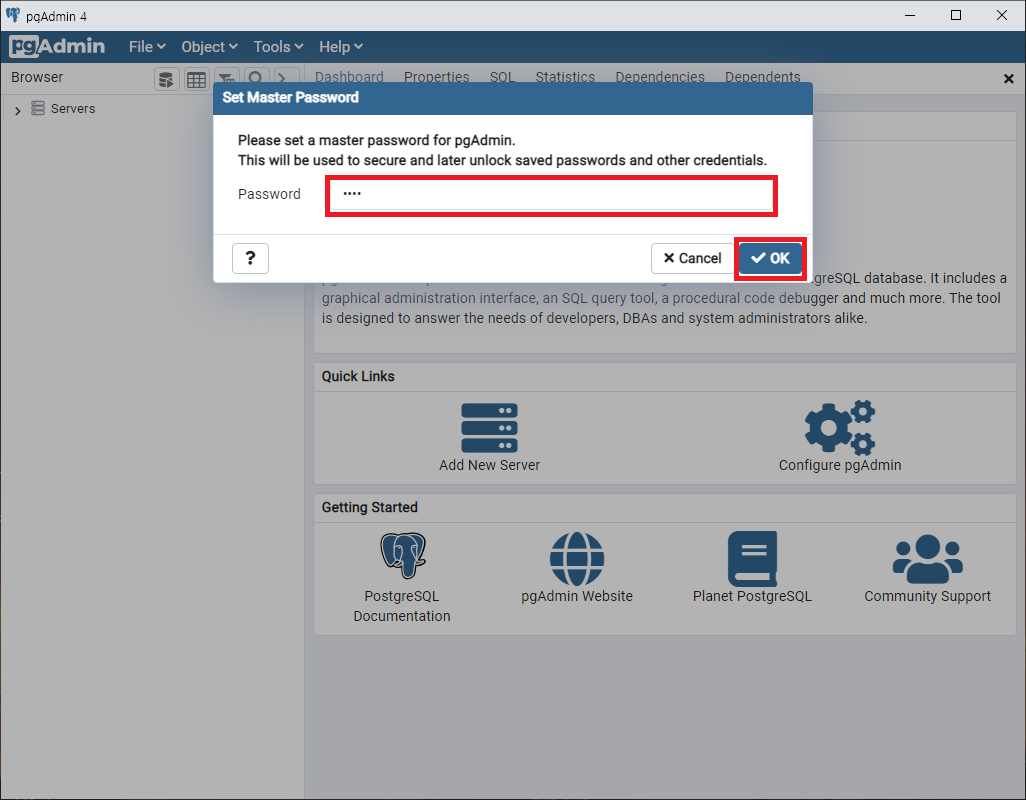Click the Community Support people icon
The image size is (1026, 800).
click(x=927, y=559)
